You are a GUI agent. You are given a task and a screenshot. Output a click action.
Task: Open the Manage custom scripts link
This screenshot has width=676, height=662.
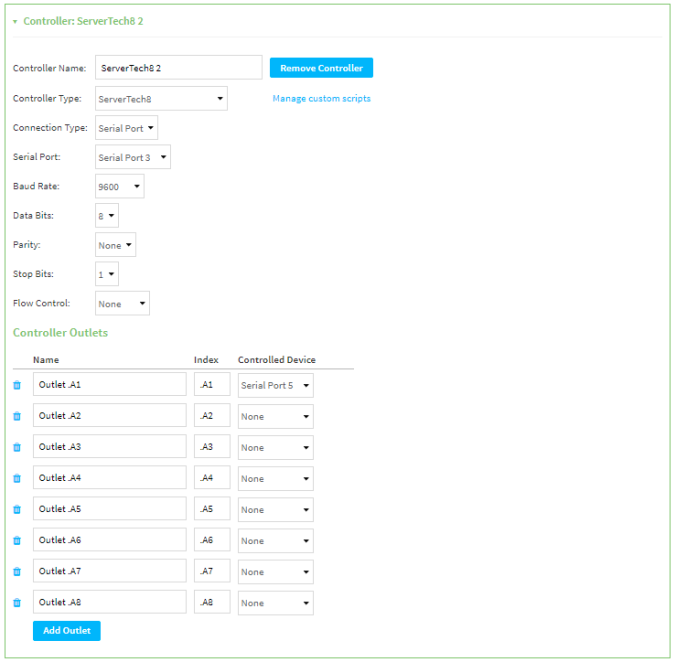pyautogui.click(x=321, y=99)
